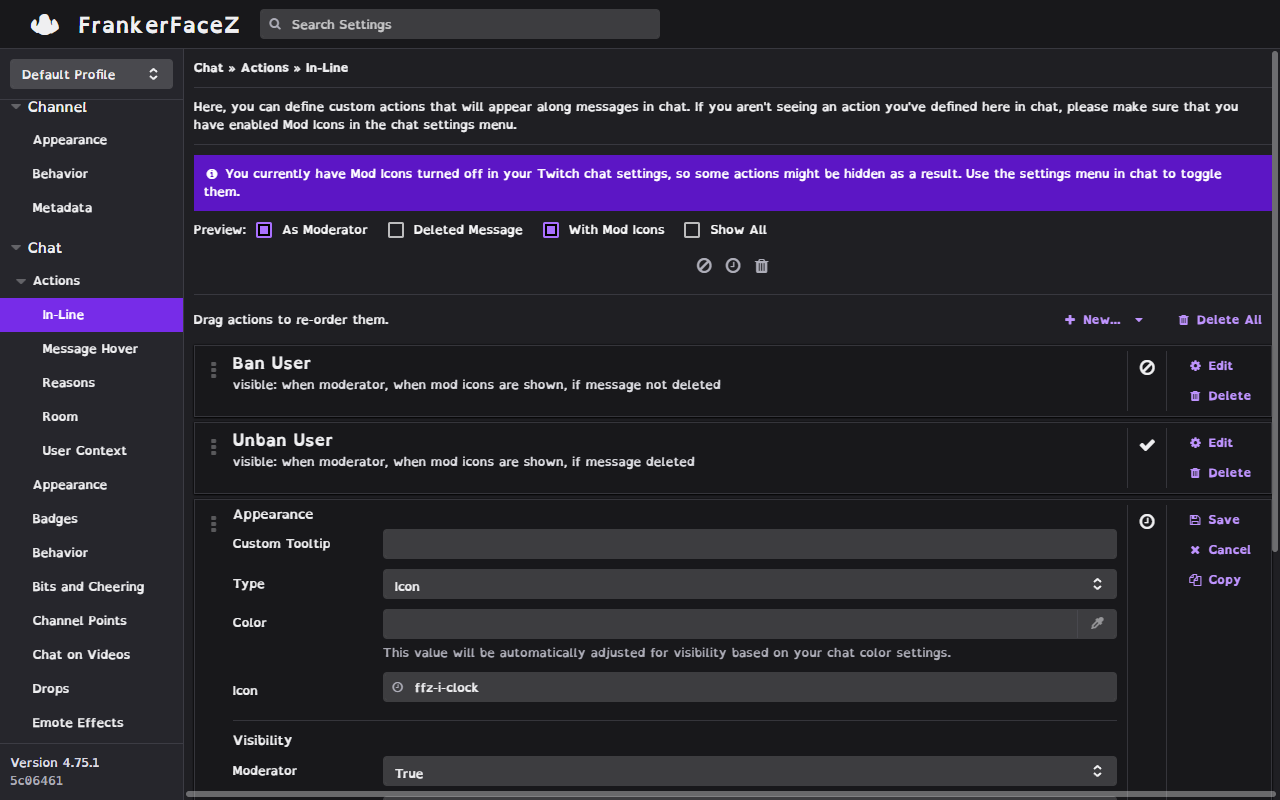
Task: Save the edited action
Action: click(x=1215, y=520)
